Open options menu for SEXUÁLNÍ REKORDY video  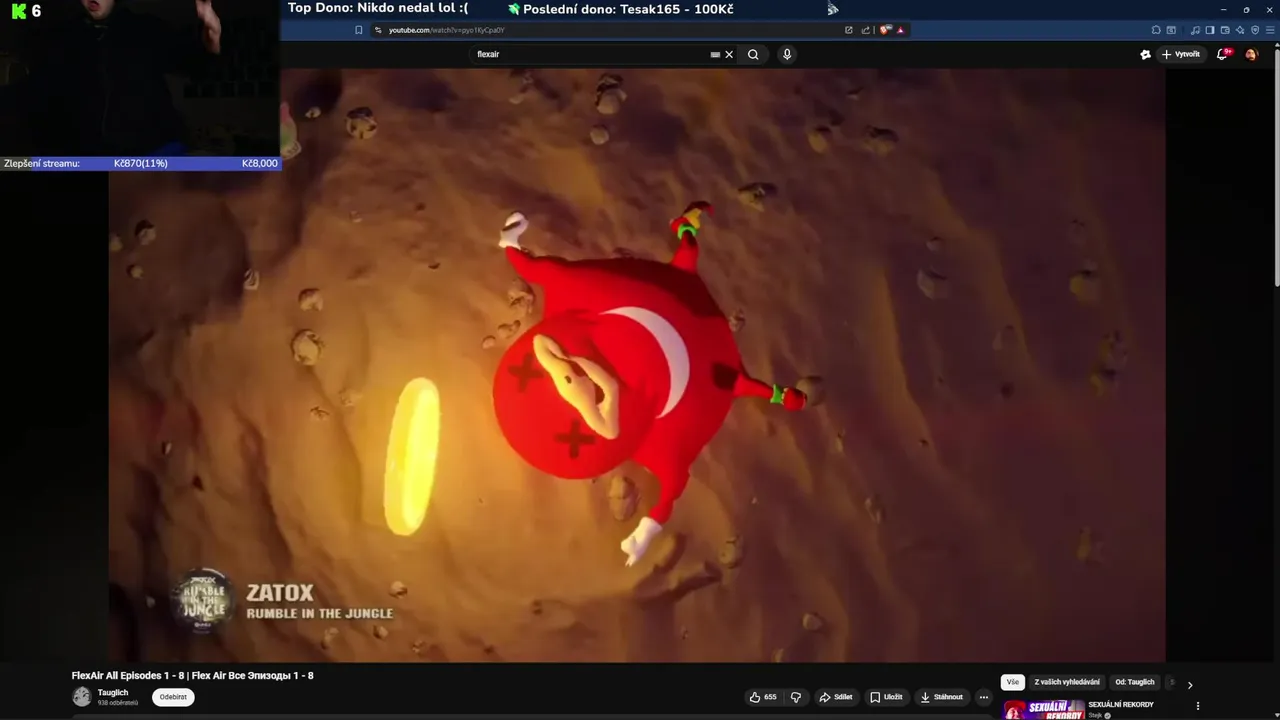tap(1198, 707)
